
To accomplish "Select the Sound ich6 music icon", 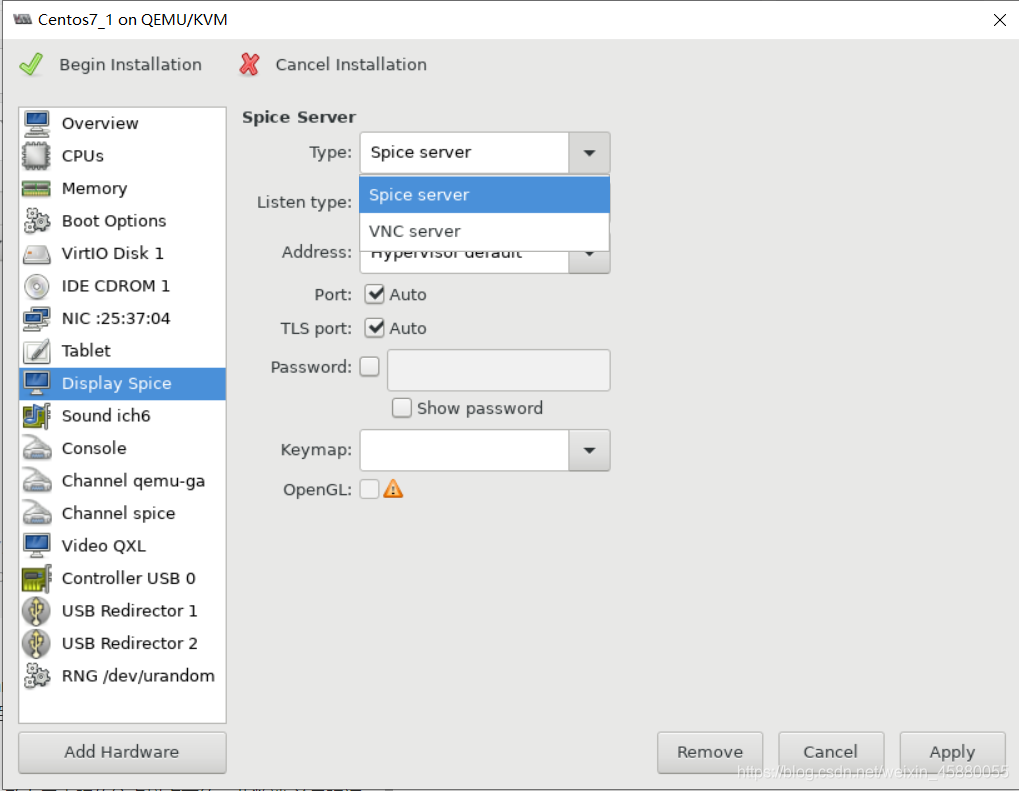I will [x=36, y=416].
